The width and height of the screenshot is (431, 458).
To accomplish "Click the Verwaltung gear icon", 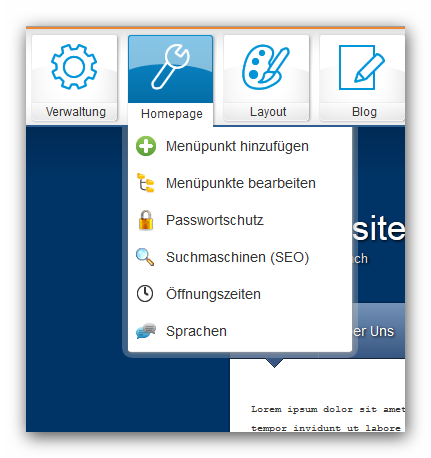I will [74, 67].
